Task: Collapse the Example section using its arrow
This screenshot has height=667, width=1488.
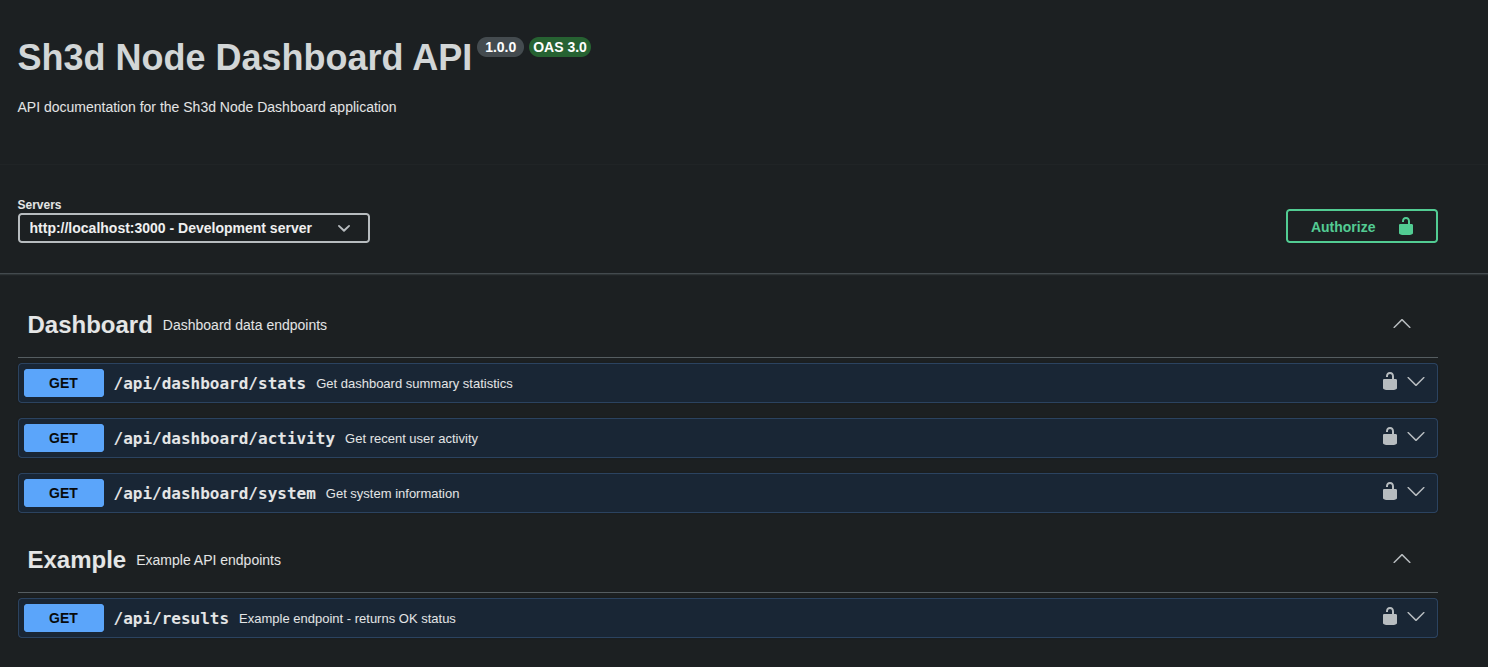Action: coord(1402,559)
